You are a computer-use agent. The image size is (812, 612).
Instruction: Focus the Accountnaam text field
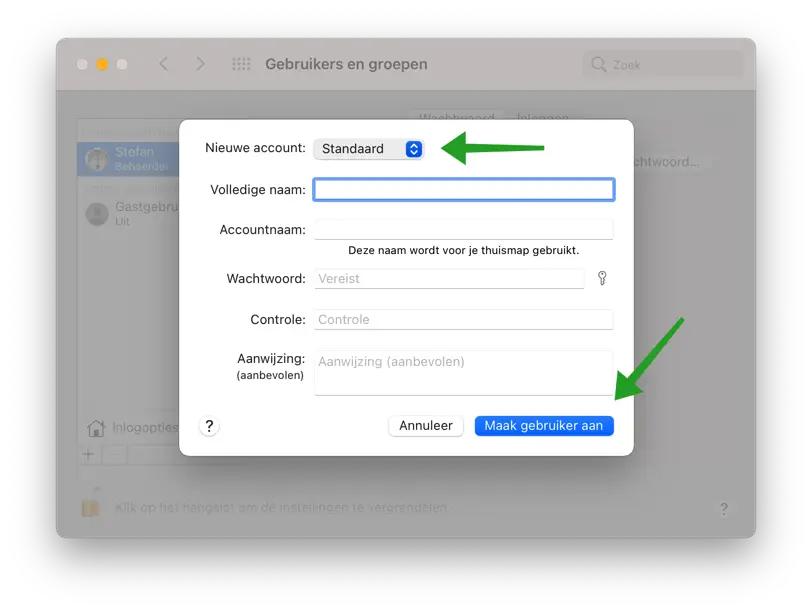click(463, 229)
